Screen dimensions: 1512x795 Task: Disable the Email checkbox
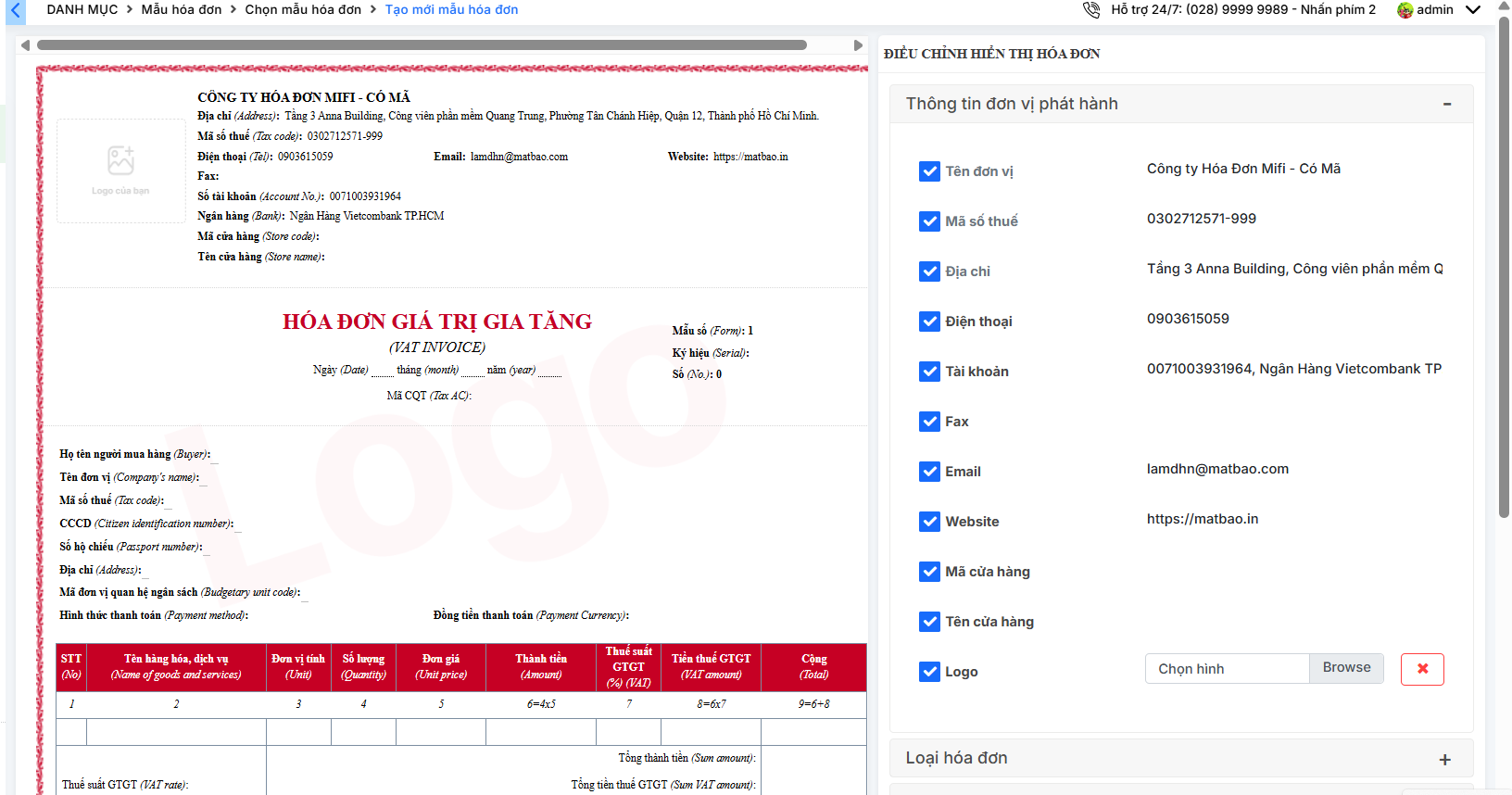929,472
